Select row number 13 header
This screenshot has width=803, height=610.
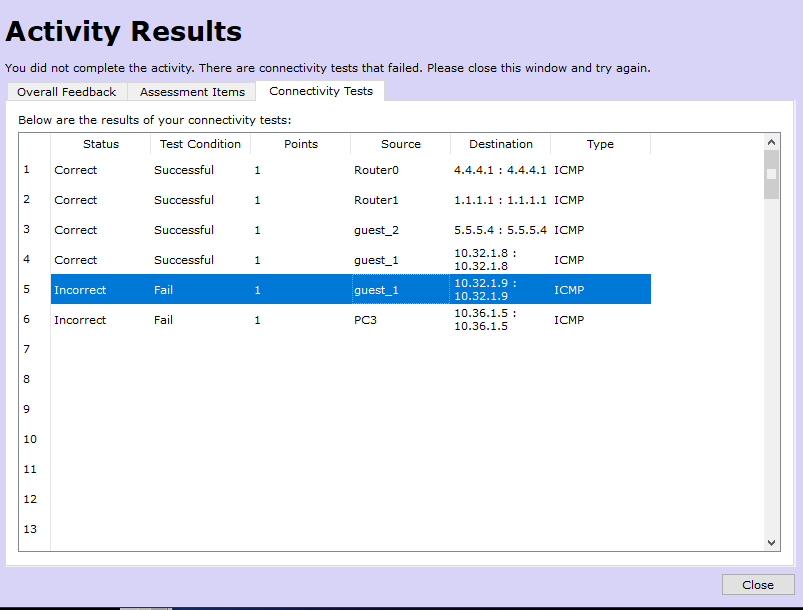pos(34,529)
